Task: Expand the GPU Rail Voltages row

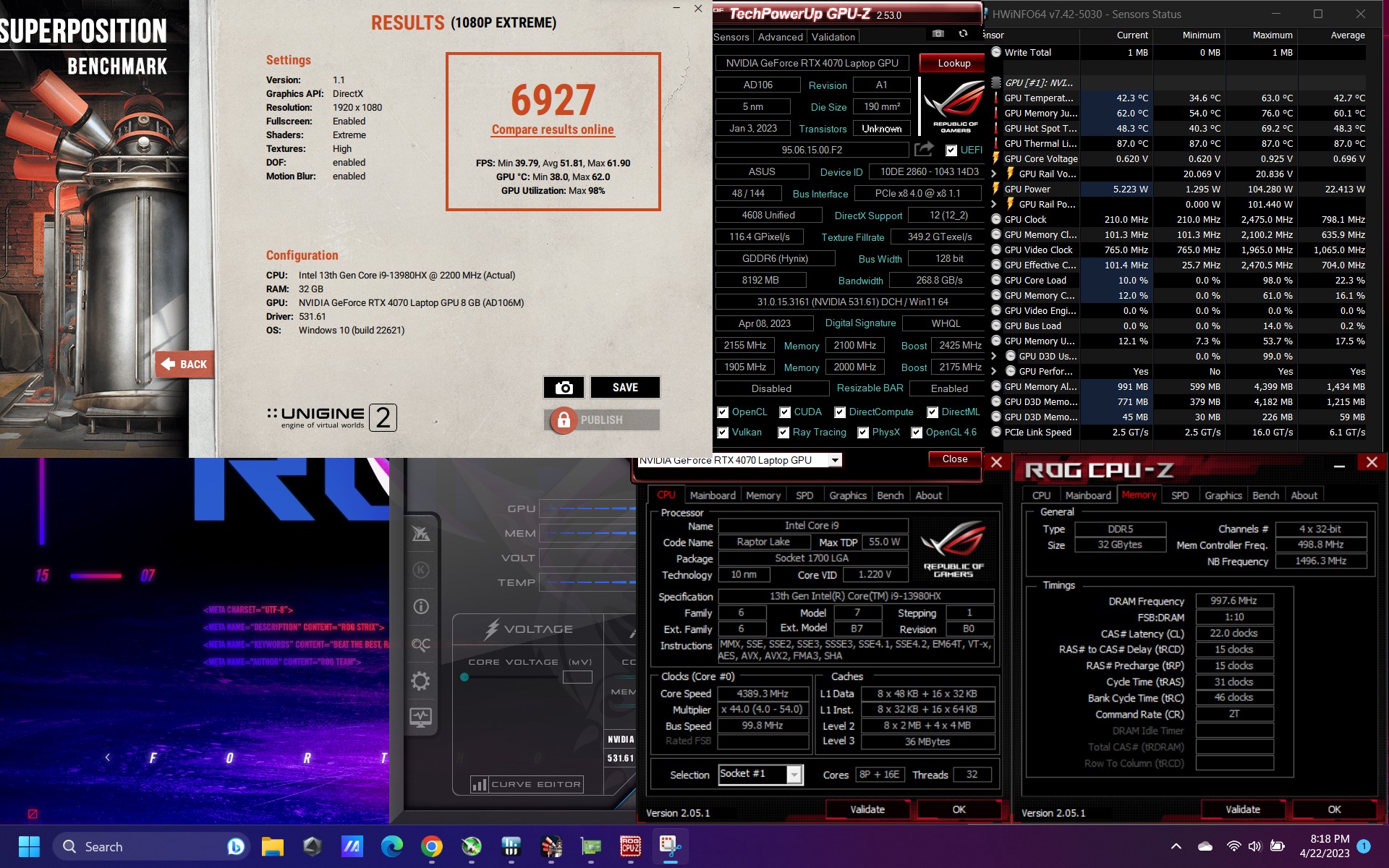Action: [x=994, y=174]
